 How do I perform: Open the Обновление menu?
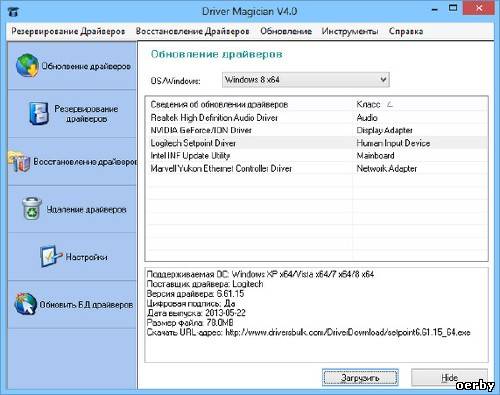286,31
